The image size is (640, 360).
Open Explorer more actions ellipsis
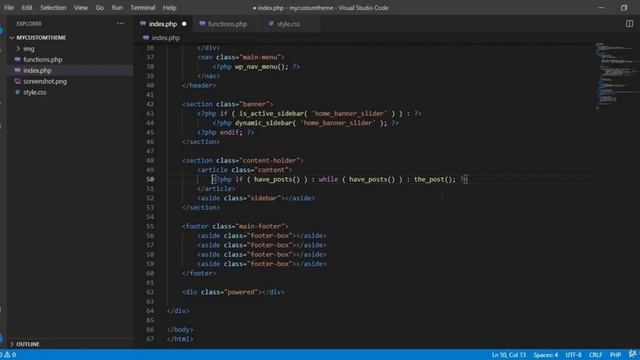pos(120,24)
